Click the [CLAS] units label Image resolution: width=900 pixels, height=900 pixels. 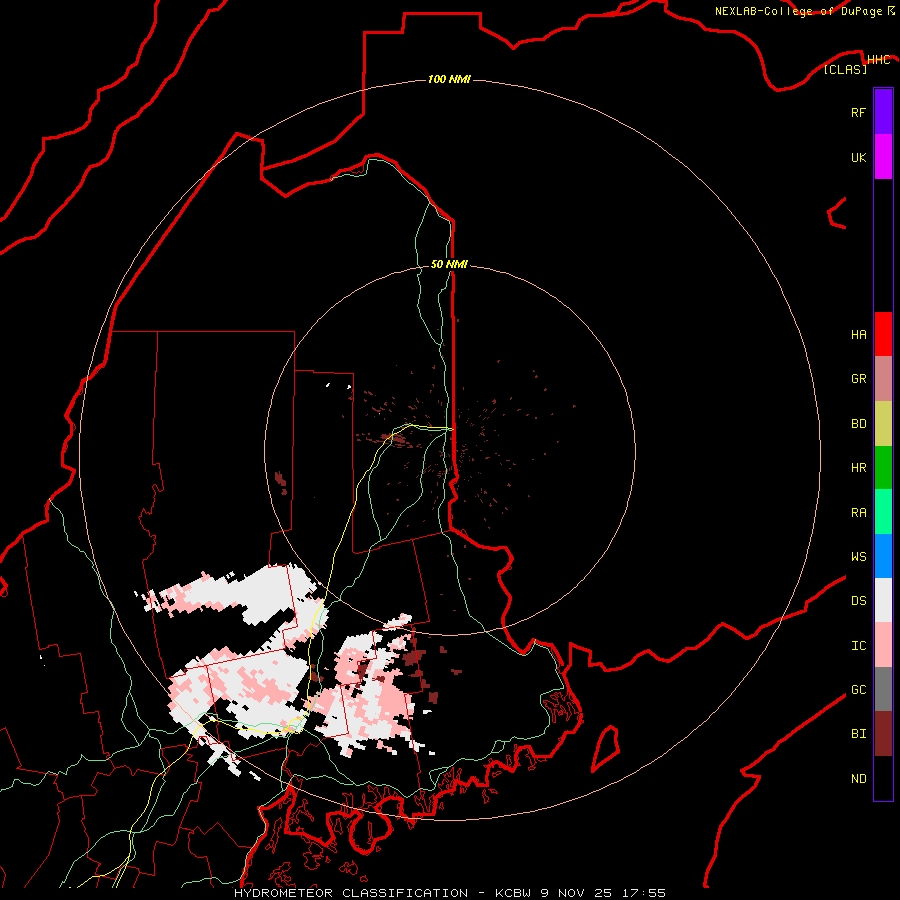click(x=845, y=69)
